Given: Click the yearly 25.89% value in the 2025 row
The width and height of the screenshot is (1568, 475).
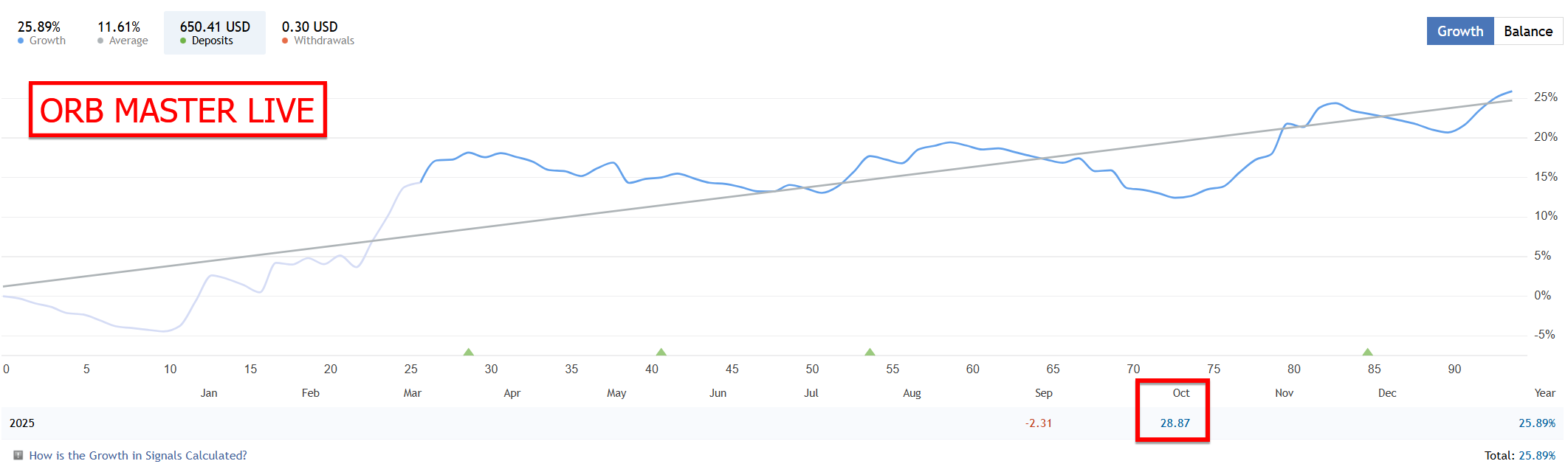Looking at the screenshot, I should pyautogui.click(x=1536, y=423).
